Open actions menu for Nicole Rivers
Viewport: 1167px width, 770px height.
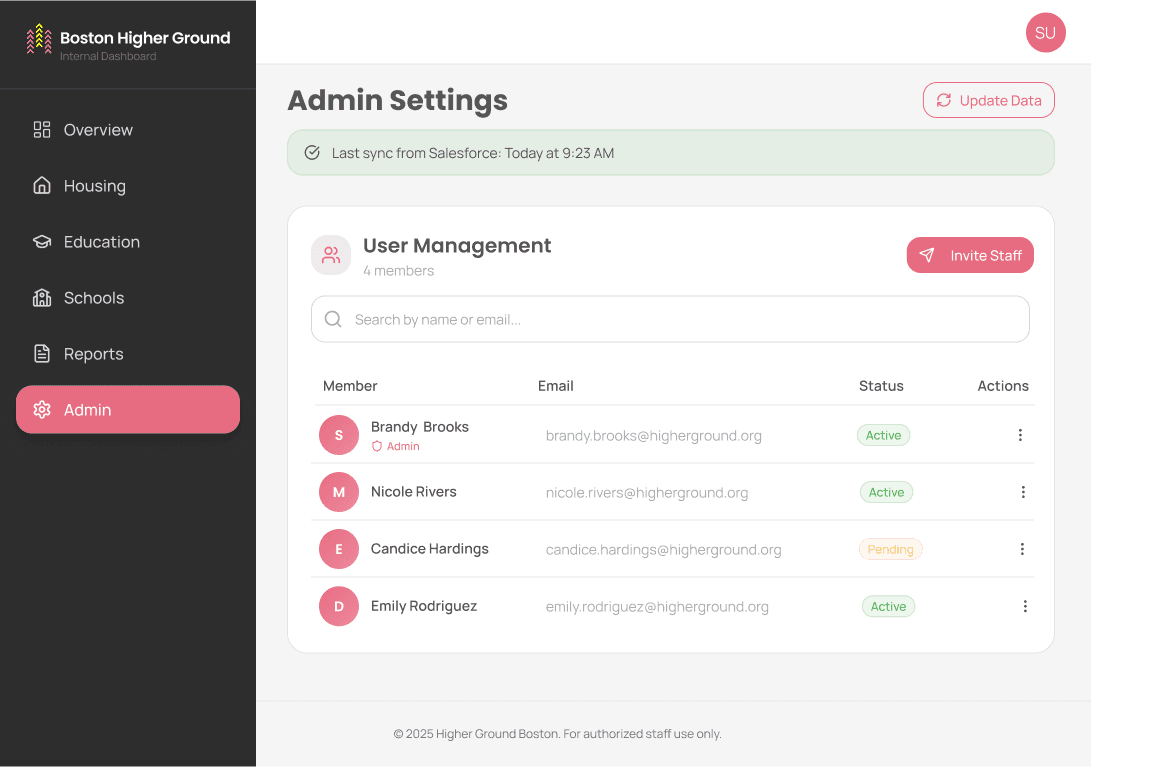pyautogui.click(x=1023, y=492)
